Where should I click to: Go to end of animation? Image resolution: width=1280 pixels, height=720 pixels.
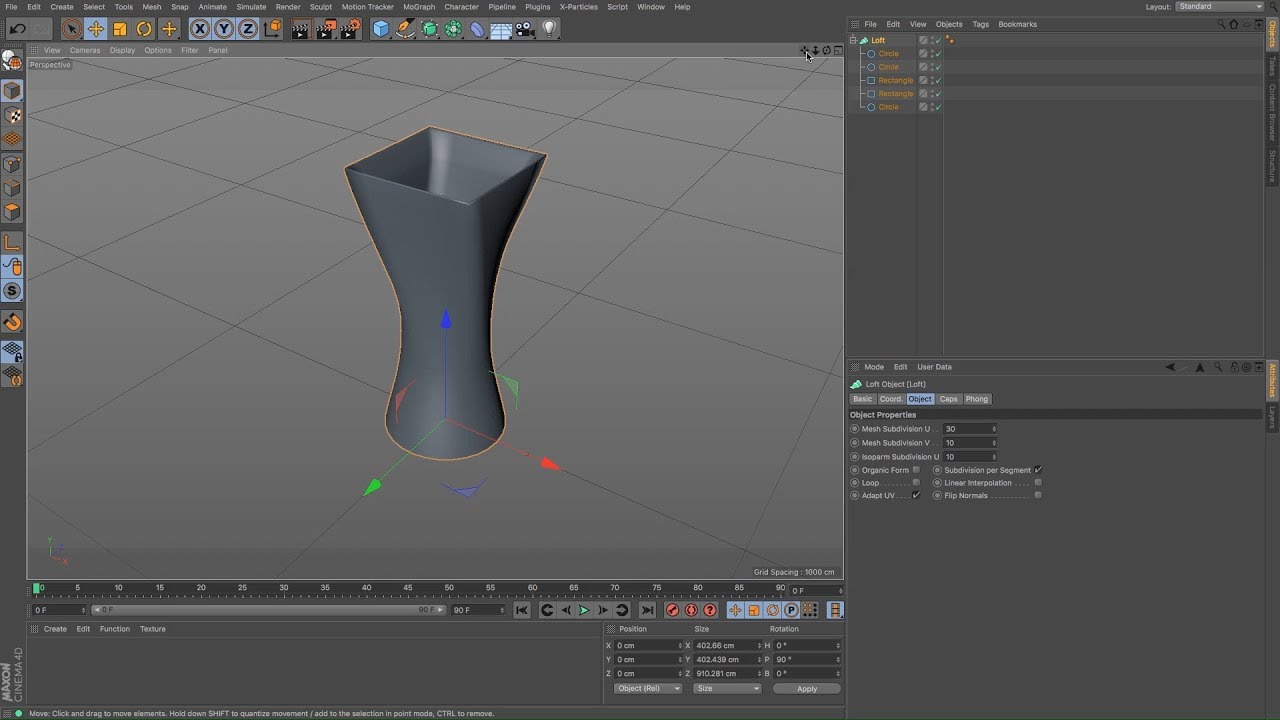point(647,610)
